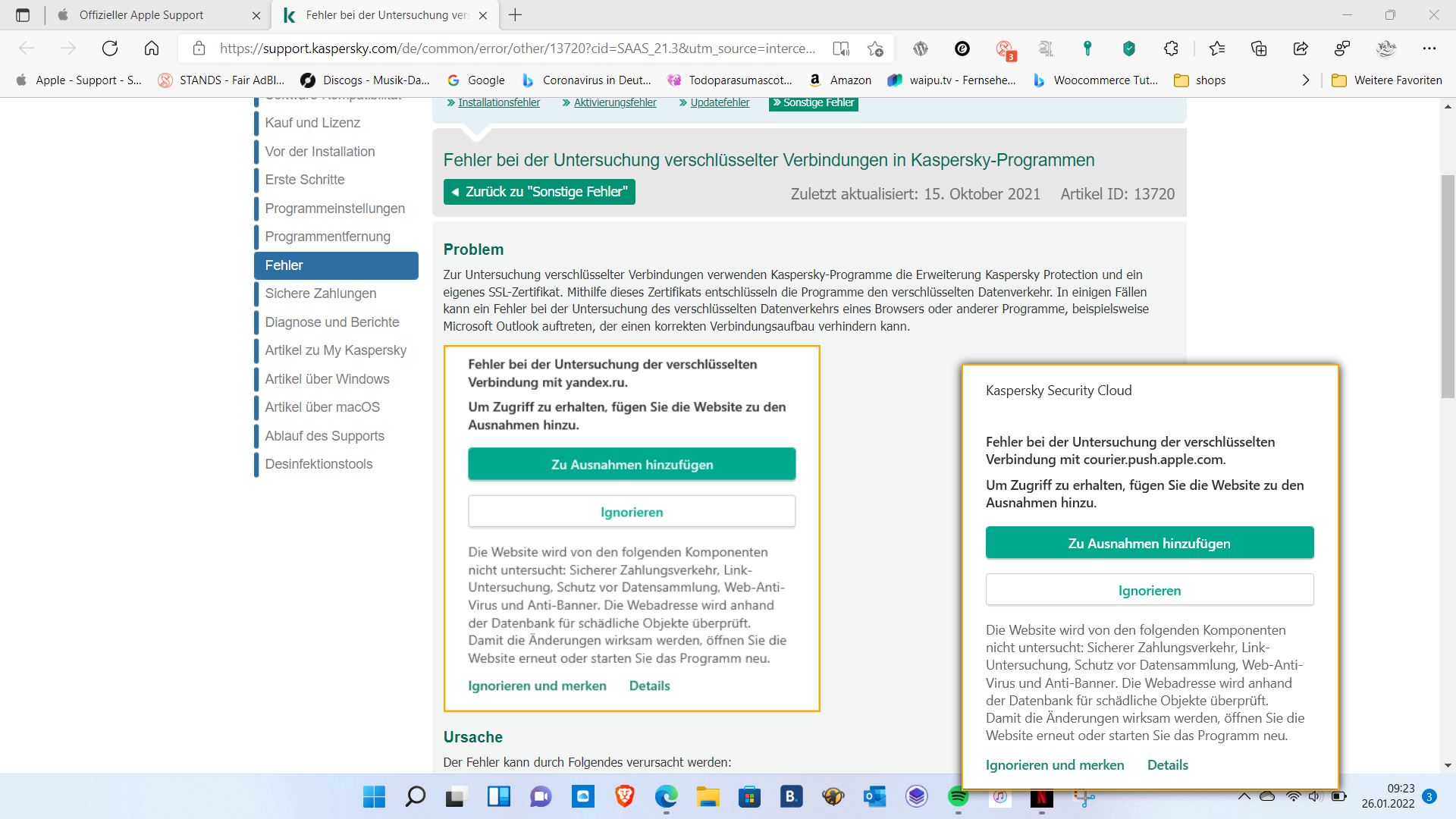The width and height of the screenshot is (1456, 819).
Task: Switch to Offizieller Apple Support tab
Action: (x=142, y=15)
